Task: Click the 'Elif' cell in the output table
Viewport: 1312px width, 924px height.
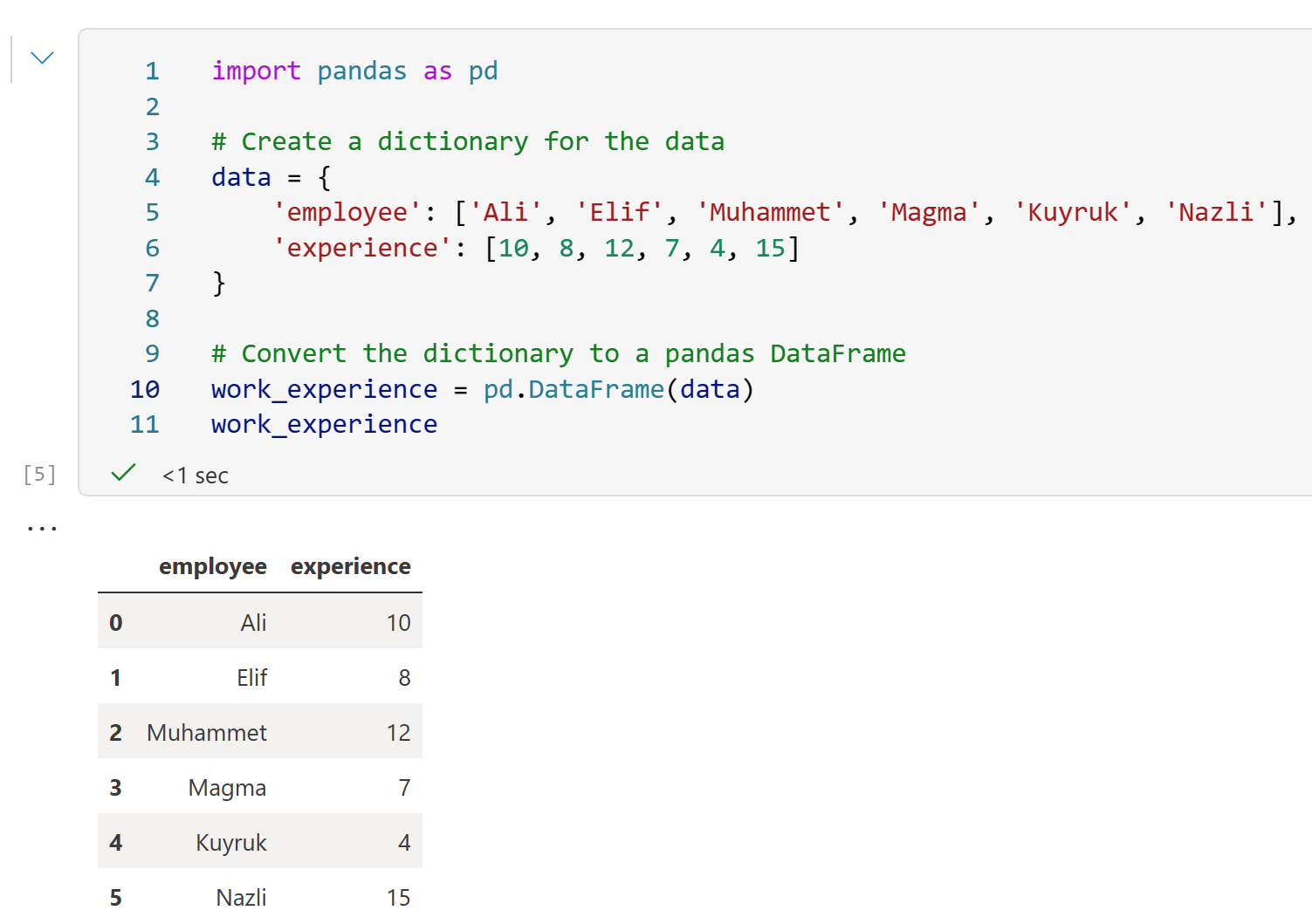Action: point(252,678)
